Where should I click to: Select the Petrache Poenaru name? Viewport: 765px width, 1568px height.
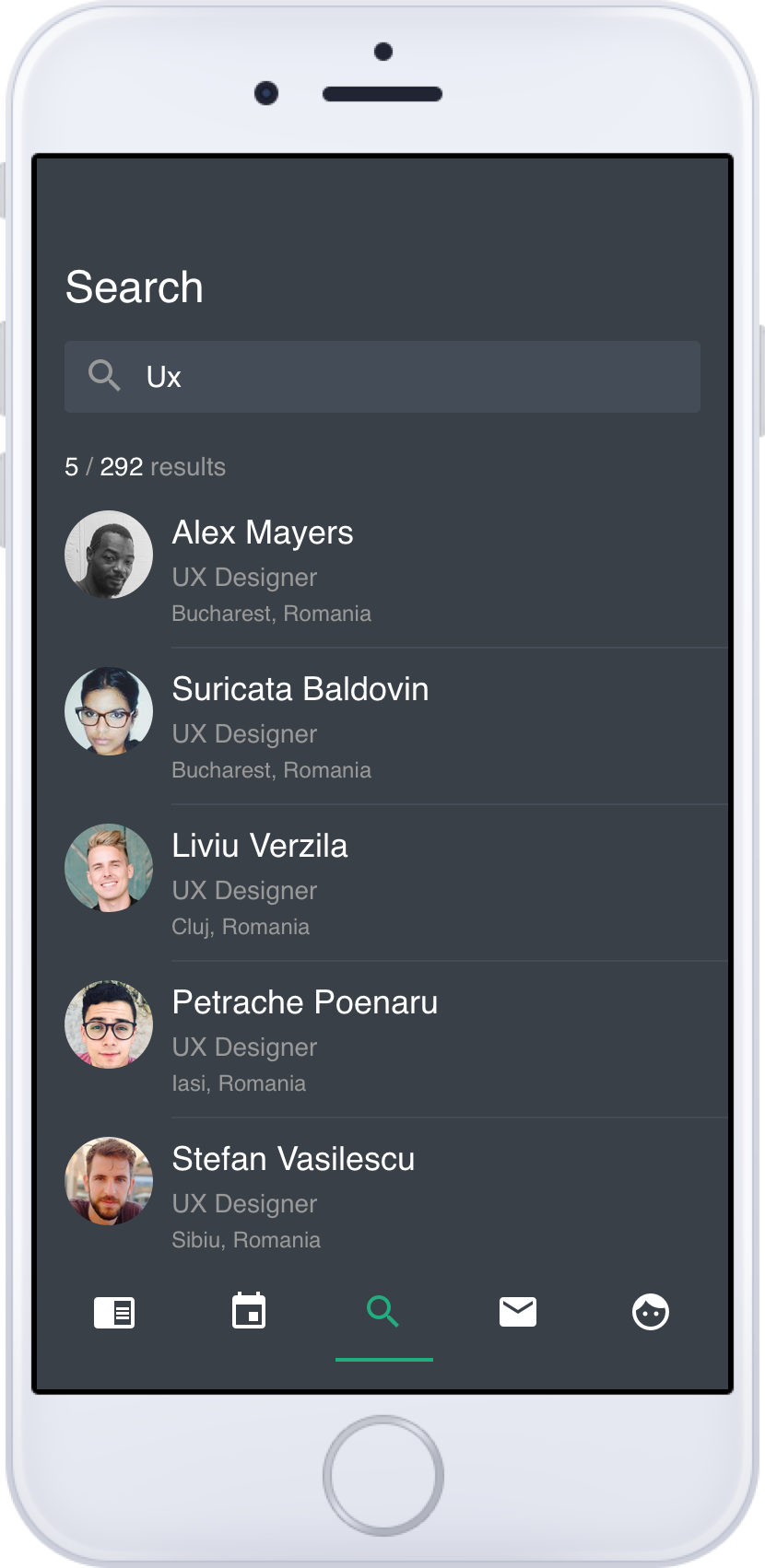point(305,1002)
